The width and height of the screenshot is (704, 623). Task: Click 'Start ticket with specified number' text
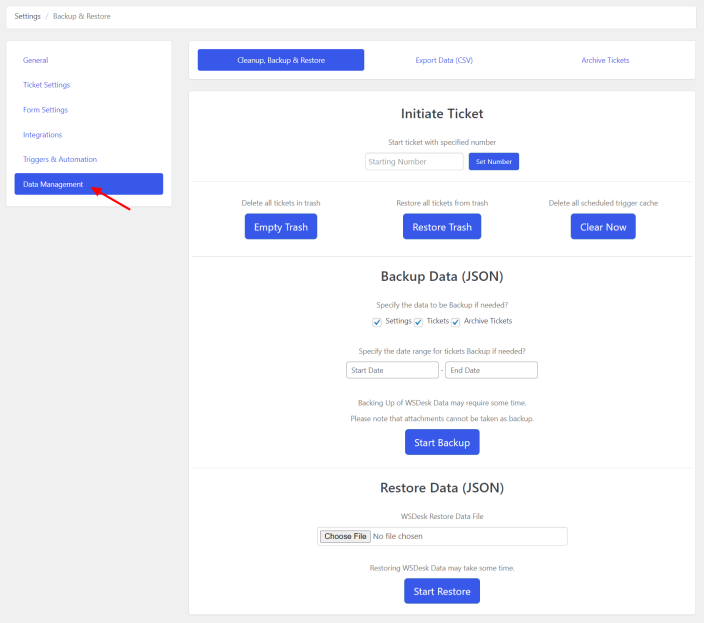442,142
